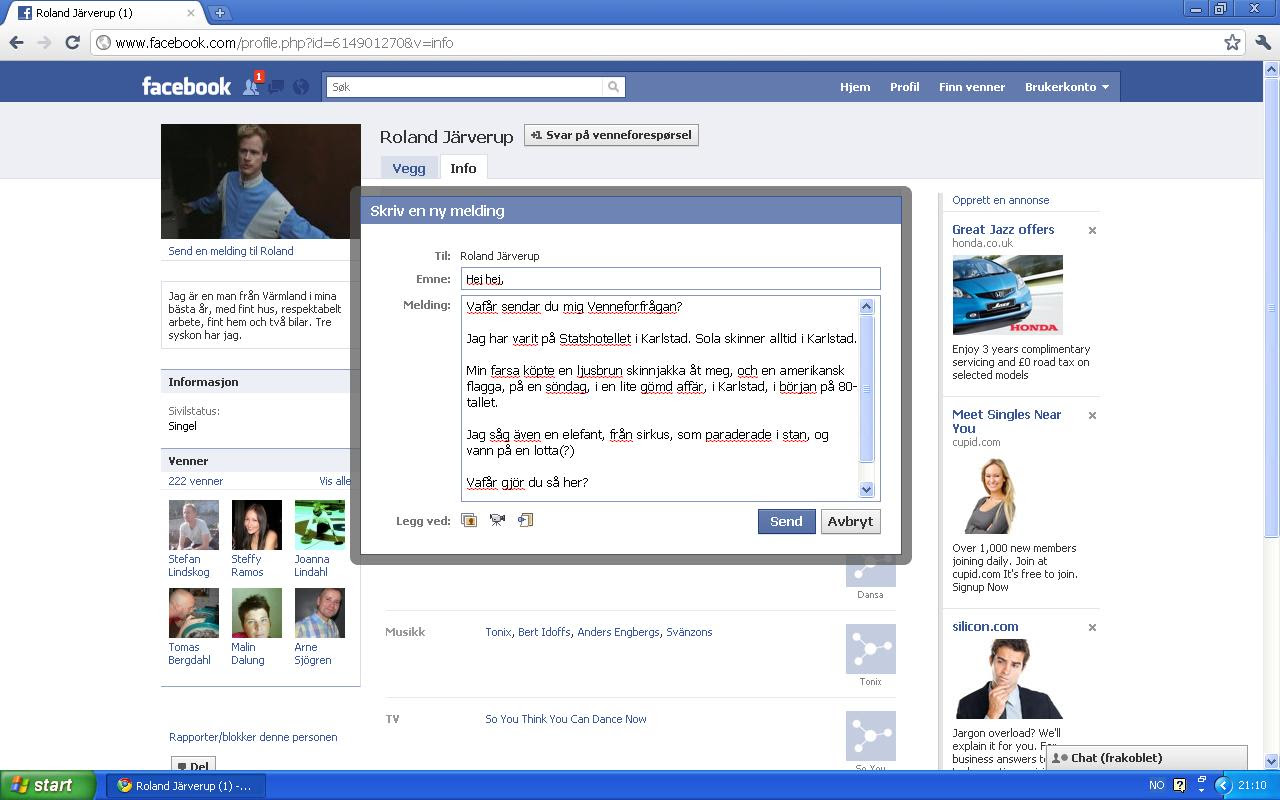Click in the Emne subject field
Viewport: 1280px width, 800px height.
pos(671,279)
